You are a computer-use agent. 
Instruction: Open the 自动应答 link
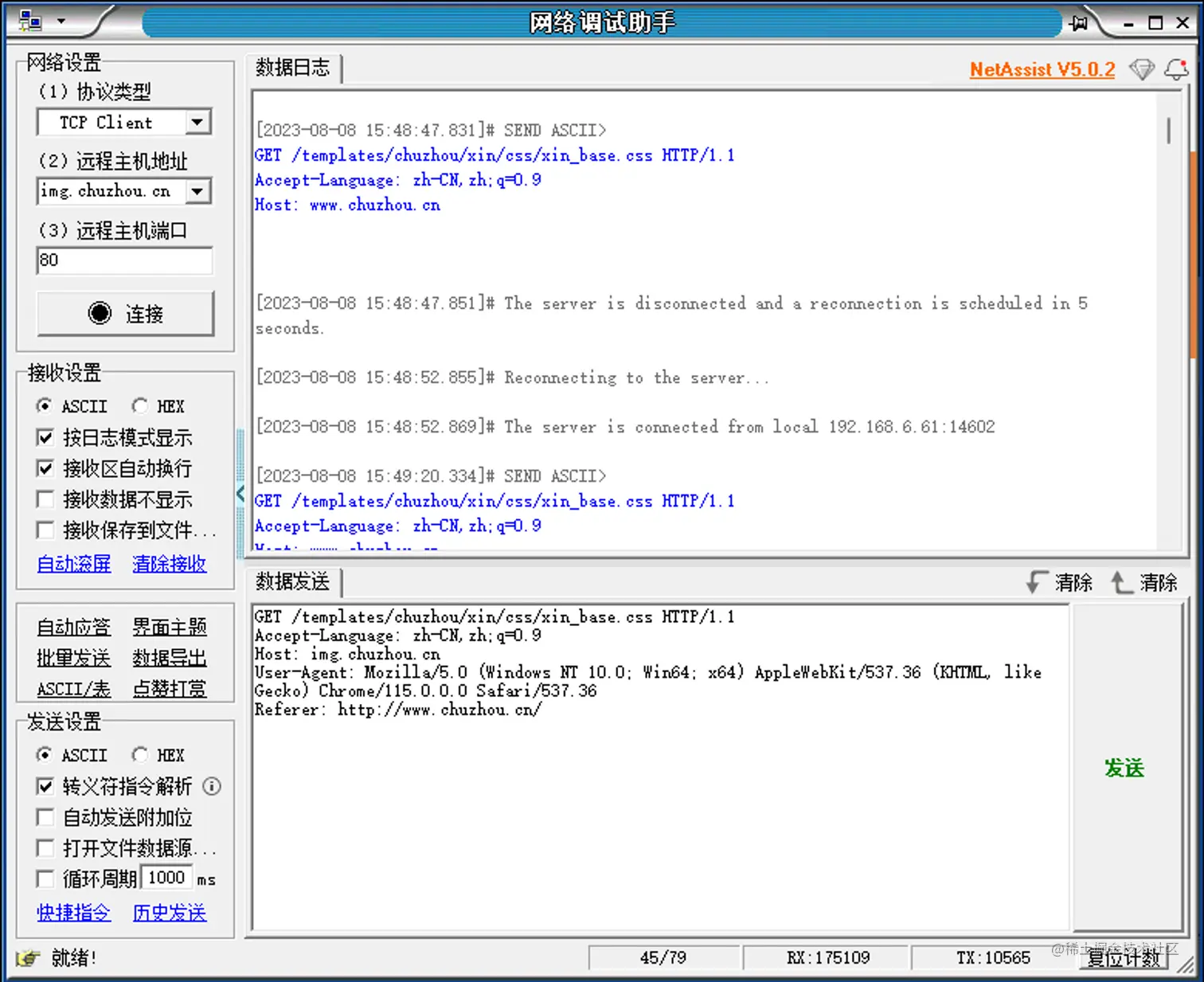[x=74, y=628]
